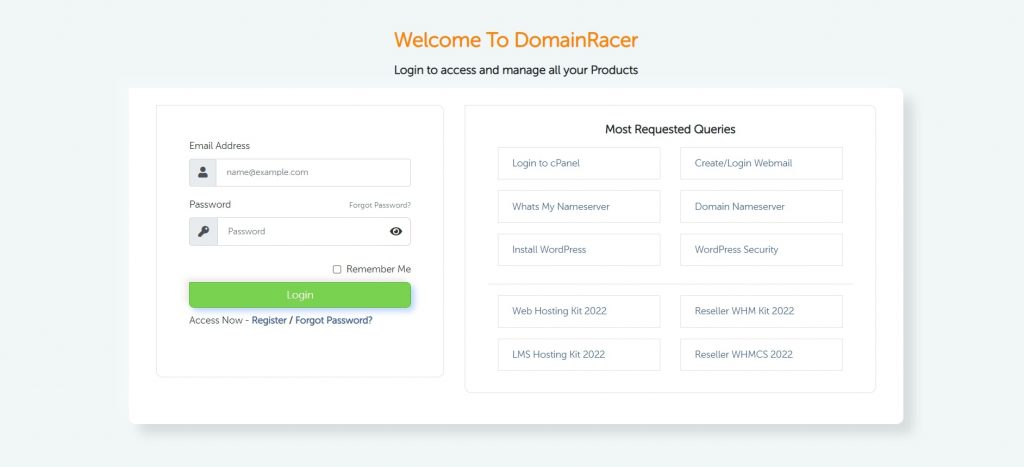The image size is (1024, 467).
Task: Select Whats My Nameserver query
Action: coord(579,206)
